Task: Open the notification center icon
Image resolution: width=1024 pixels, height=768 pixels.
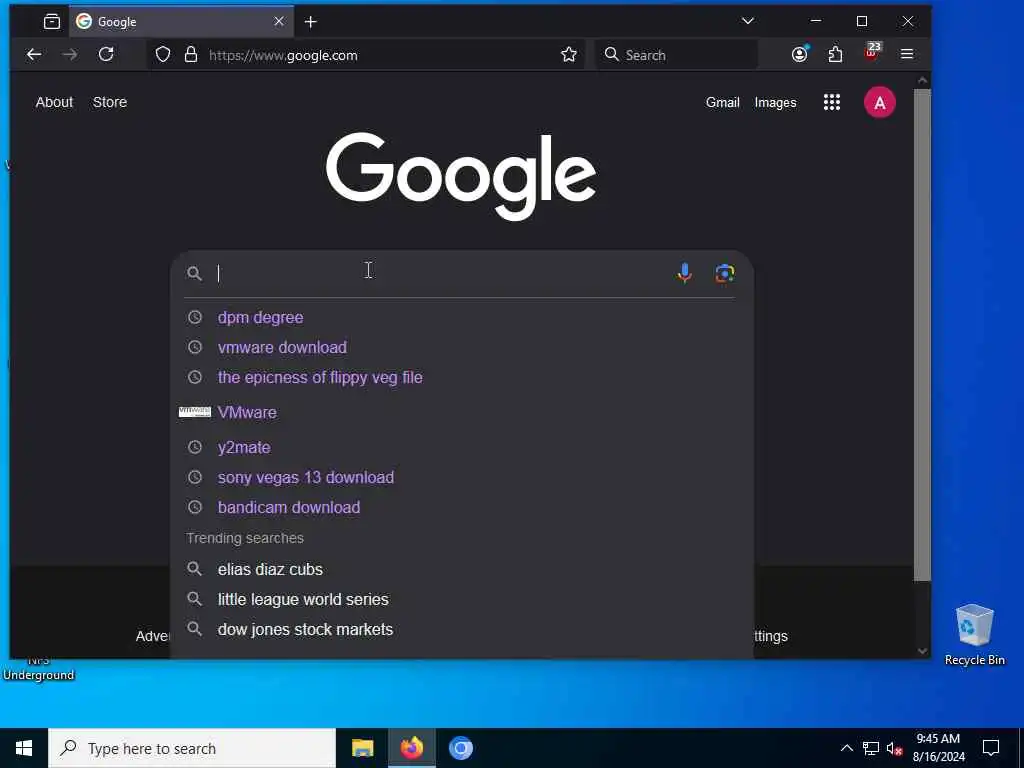Action: pos(991,748)
